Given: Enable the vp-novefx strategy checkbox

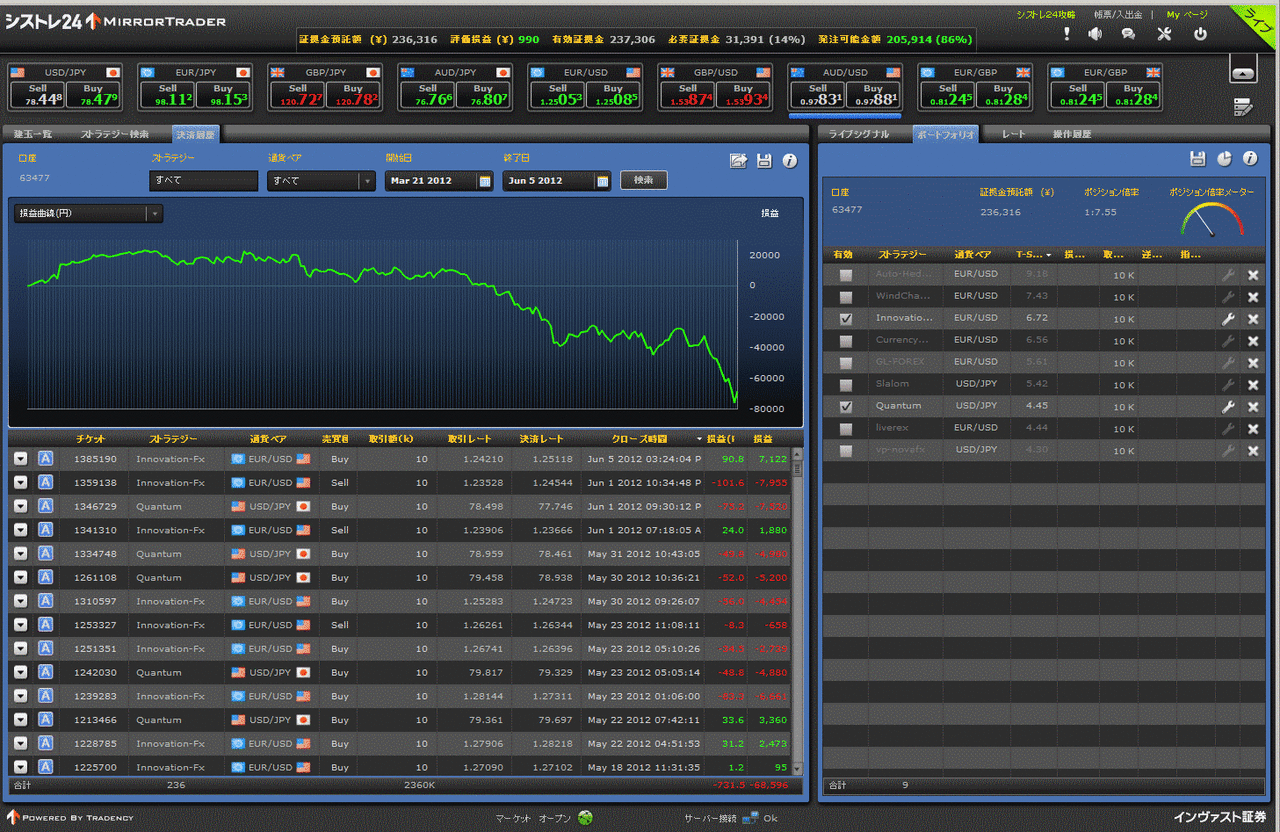Looking at the screenshot, I should click(x=846, y=451).
